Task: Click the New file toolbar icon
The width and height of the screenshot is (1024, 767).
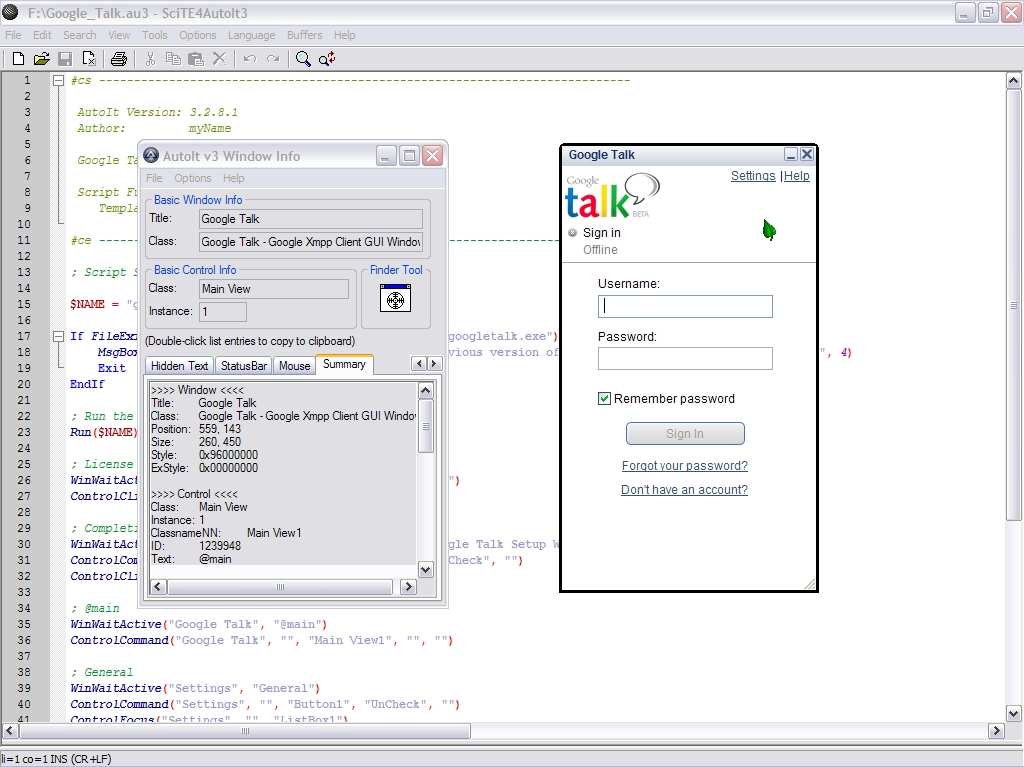Action: click(18, 59)
